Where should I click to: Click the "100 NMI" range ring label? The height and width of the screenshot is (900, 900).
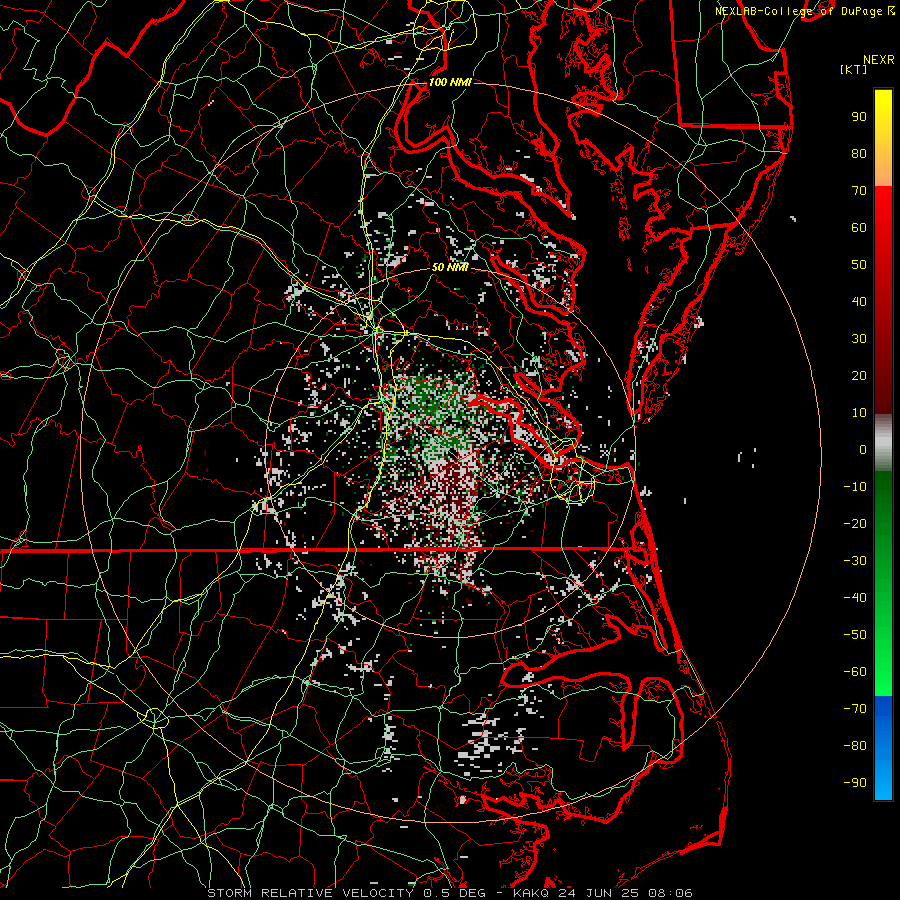pyautogui.click(x=450, y=83)
